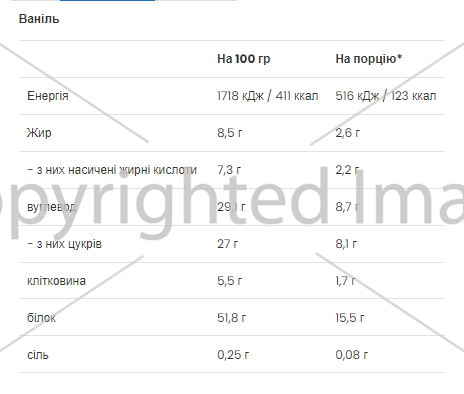Click the 15,5 г protein per portion value
464x394 pixels.
[350, 318]
